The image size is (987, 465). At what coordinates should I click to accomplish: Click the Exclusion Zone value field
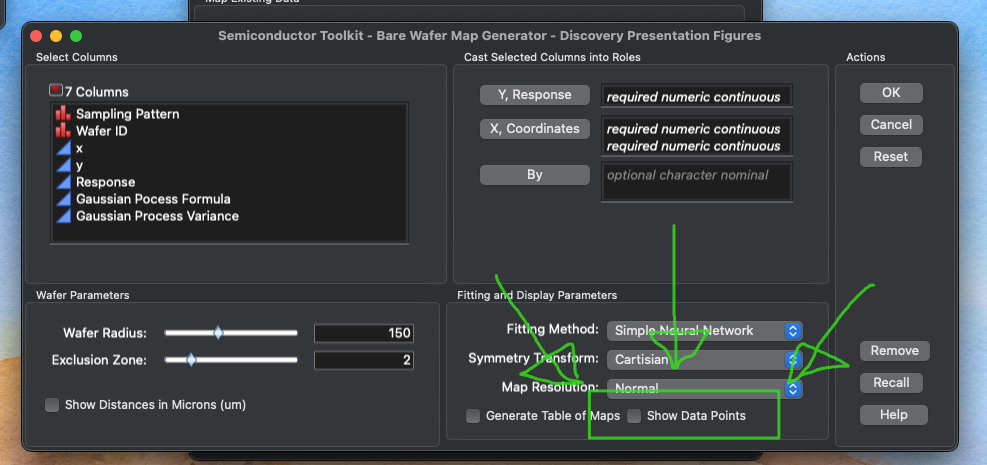point(364,360)
